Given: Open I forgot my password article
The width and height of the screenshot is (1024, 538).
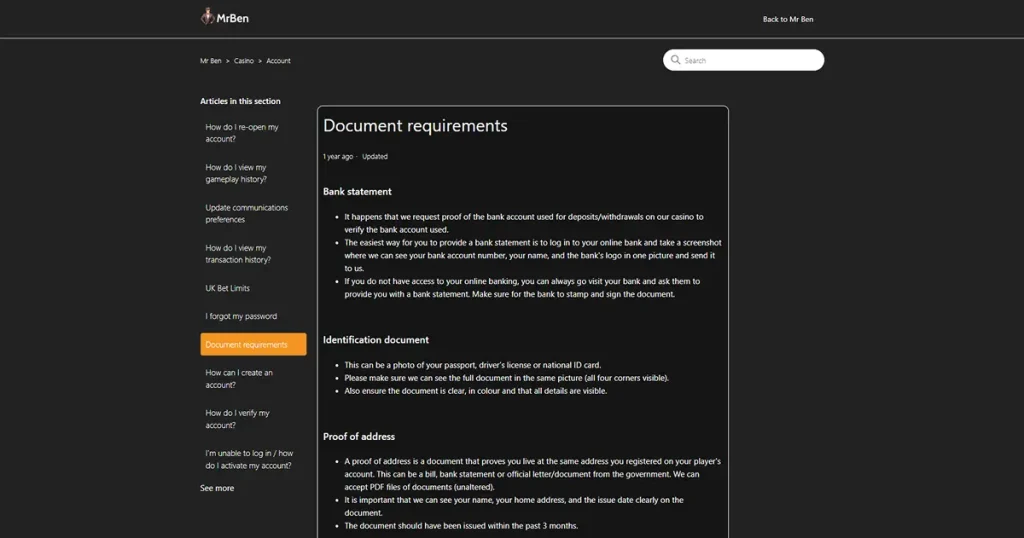Looking at the screenshot, I should click(241, 316).
